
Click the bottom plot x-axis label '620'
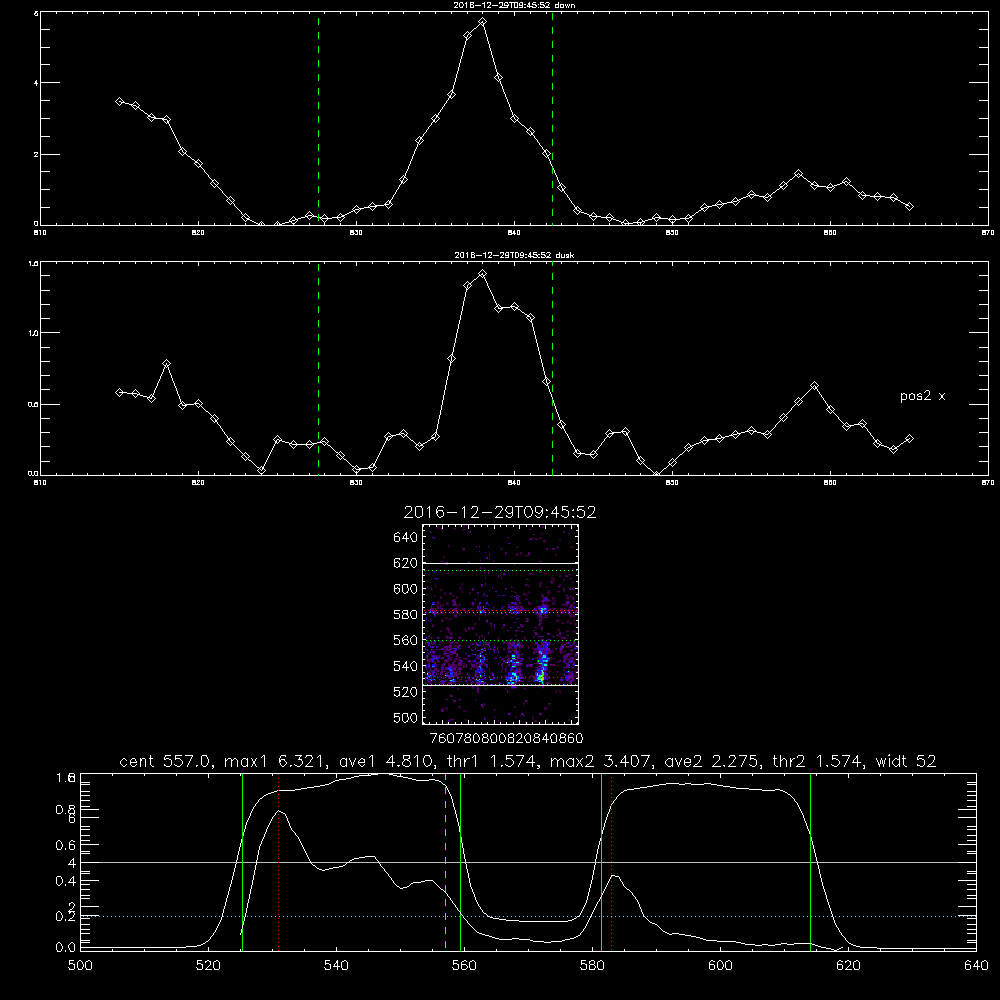849,966
